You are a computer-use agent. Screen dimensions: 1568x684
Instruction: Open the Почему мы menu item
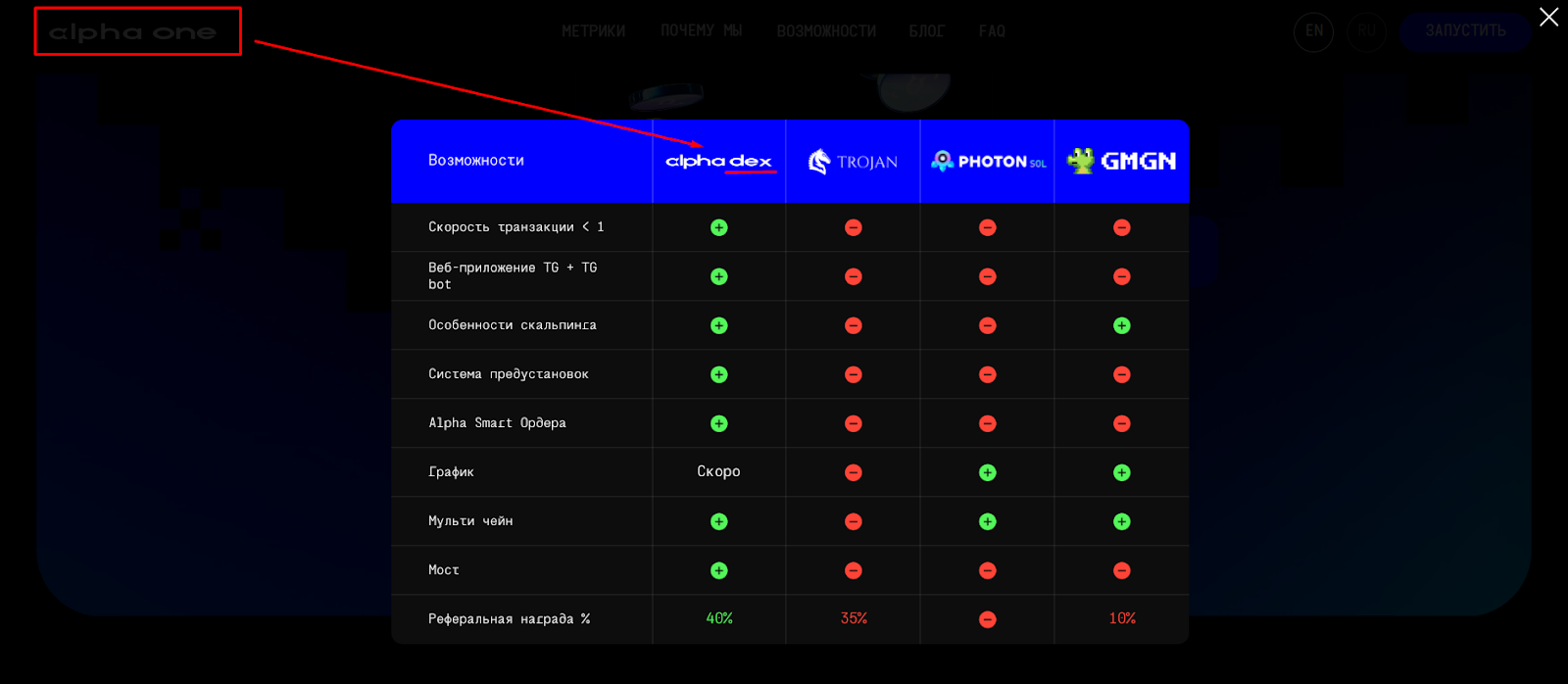701,31
